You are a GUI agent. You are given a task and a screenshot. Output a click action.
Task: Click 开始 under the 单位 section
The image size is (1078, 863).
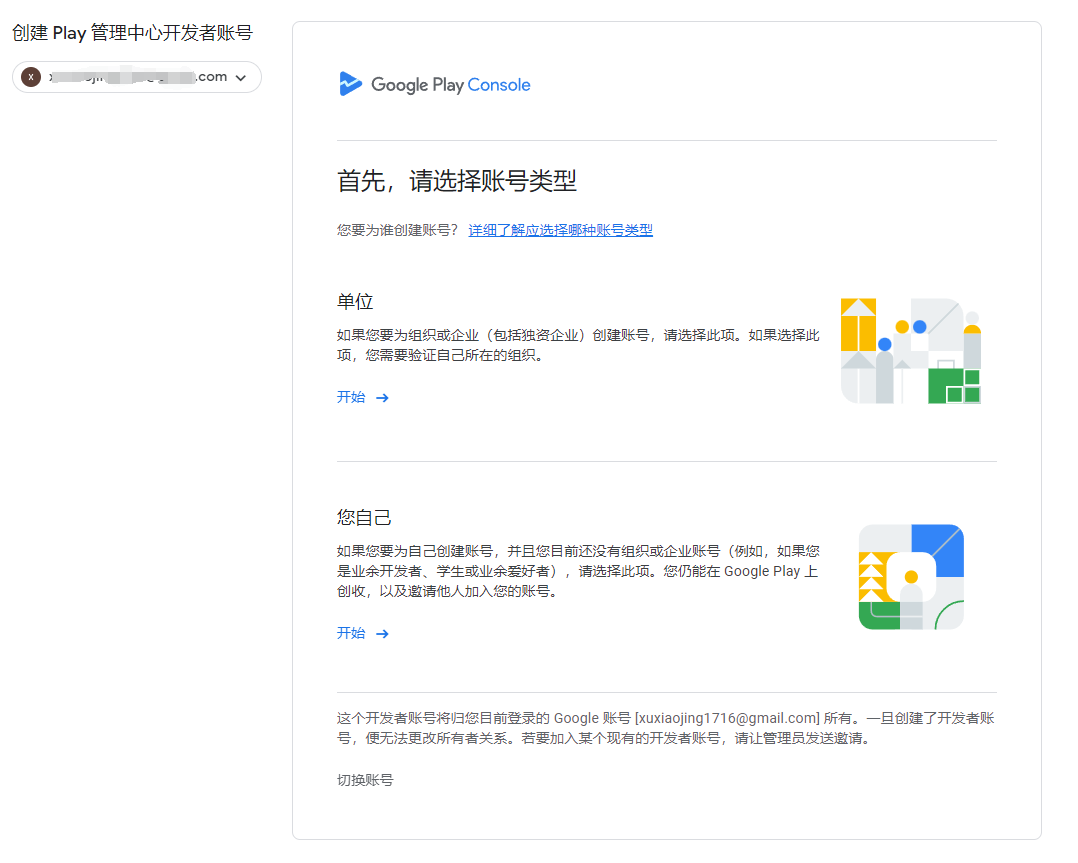(351, 397)
